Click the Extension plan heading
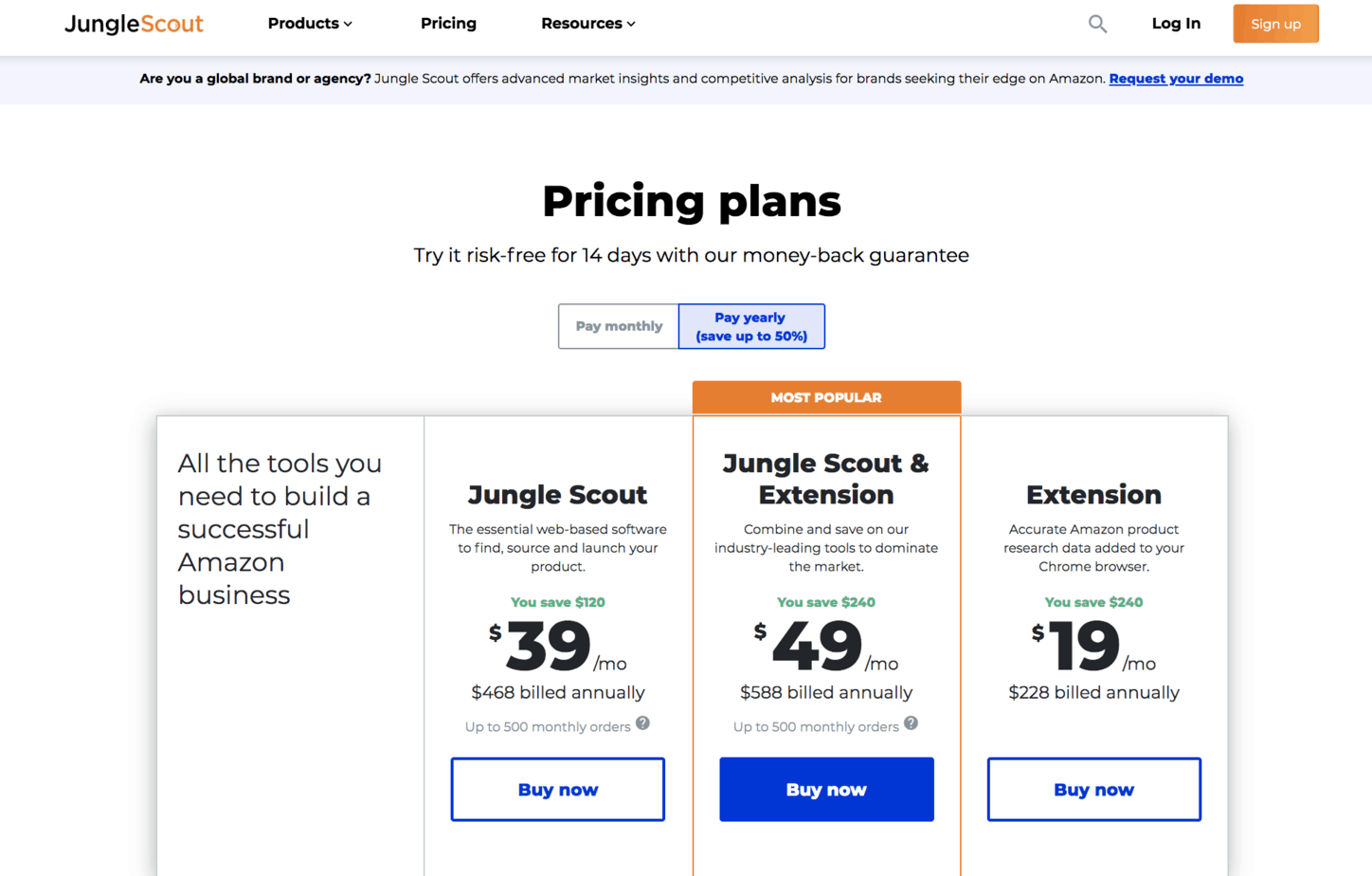Screen dimensions: 1372x876 (1093, 495)
